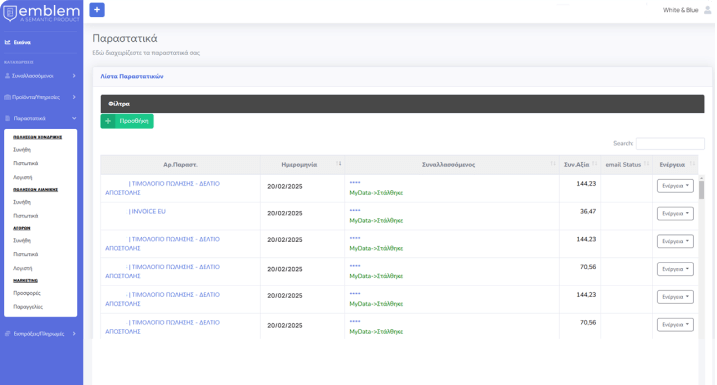Click MyData->Στάλθηκε status in INVOICE EU row

(x=376, y=220)
